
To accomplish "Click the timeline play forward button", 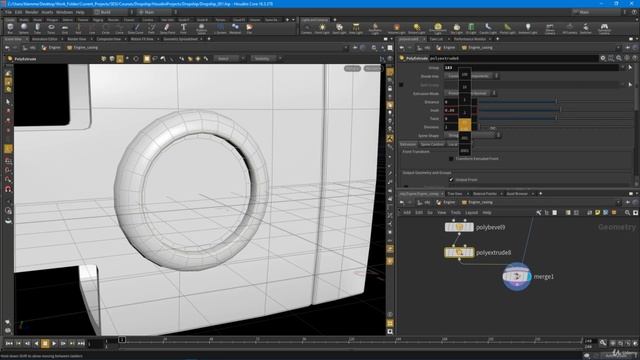I will click(x=54, y=344).
